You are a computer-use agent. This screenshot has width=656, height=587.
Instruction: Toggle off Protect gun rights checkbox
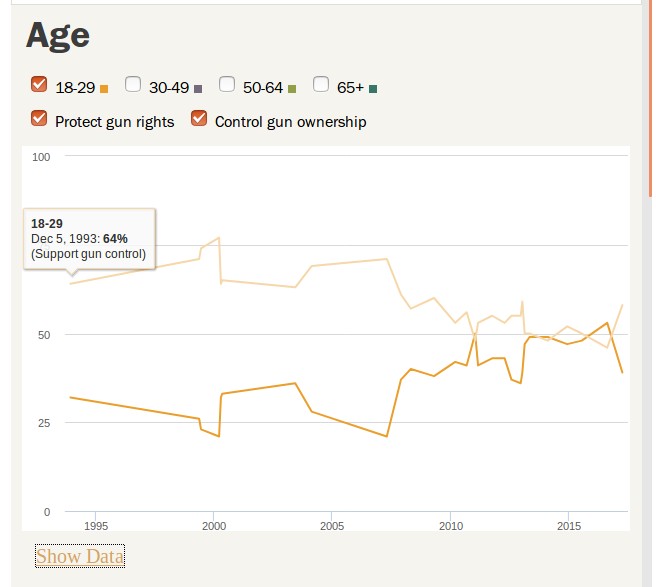click(40, 119)
